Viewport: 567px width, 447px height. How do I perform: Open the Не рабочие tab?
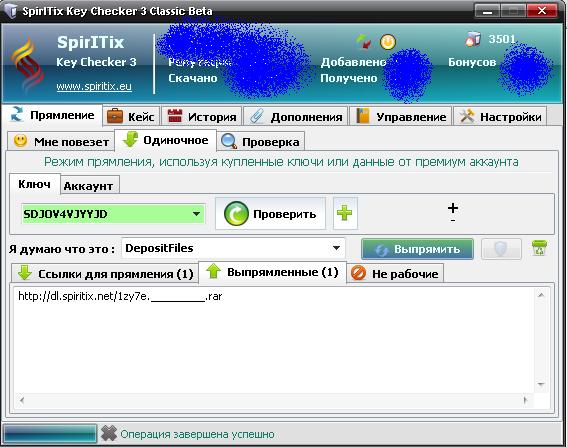[395, 273]
